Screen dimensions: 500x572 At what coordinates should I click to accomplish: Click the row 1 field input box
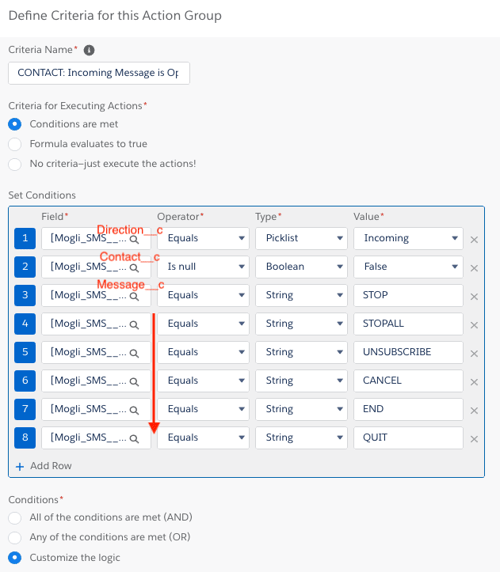point(96,238)
